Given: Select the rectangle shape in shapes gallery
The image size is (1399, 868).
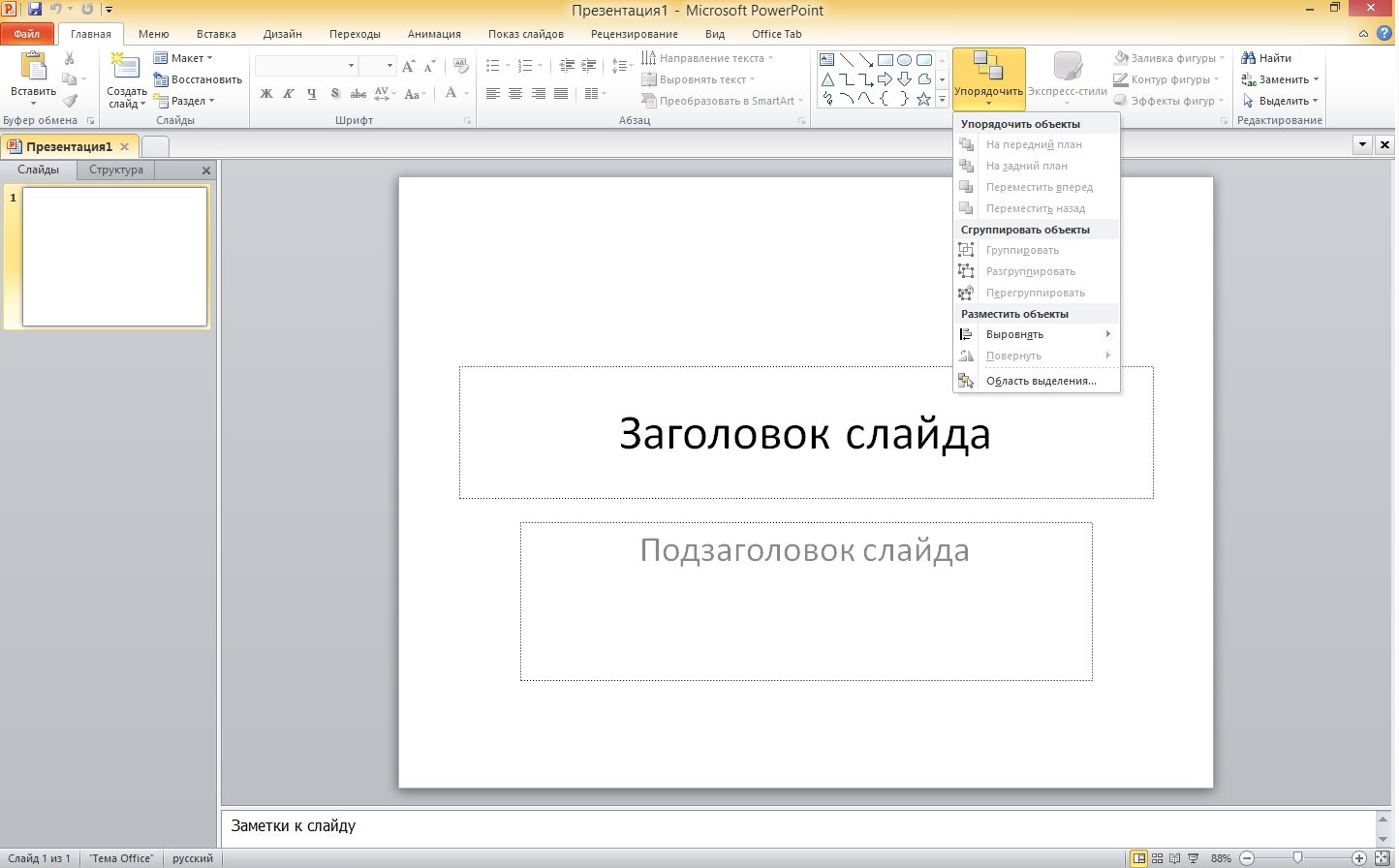Looking at the screenshot, I should [886, 60].
